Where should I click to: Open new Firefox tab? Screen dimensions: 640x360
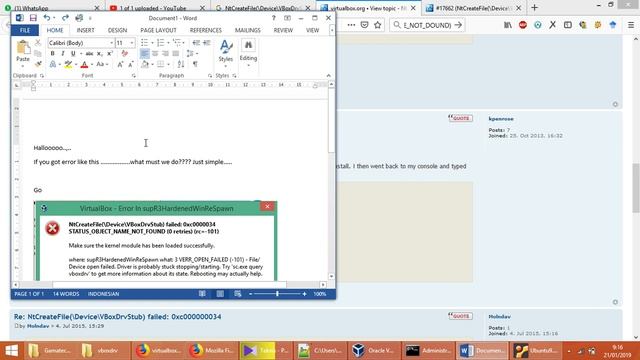[x=534, y=7]
